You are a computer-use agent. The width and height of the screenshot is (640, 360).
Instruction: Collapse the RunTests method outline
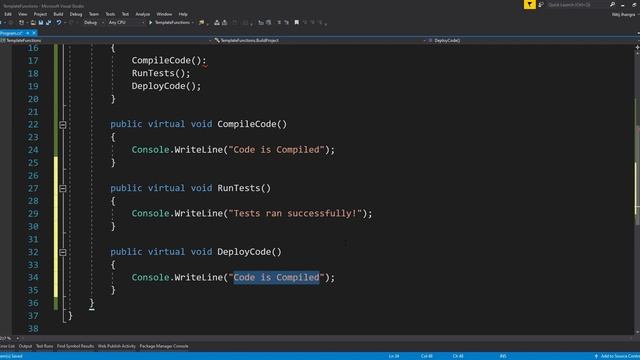(x=62, y=189)
